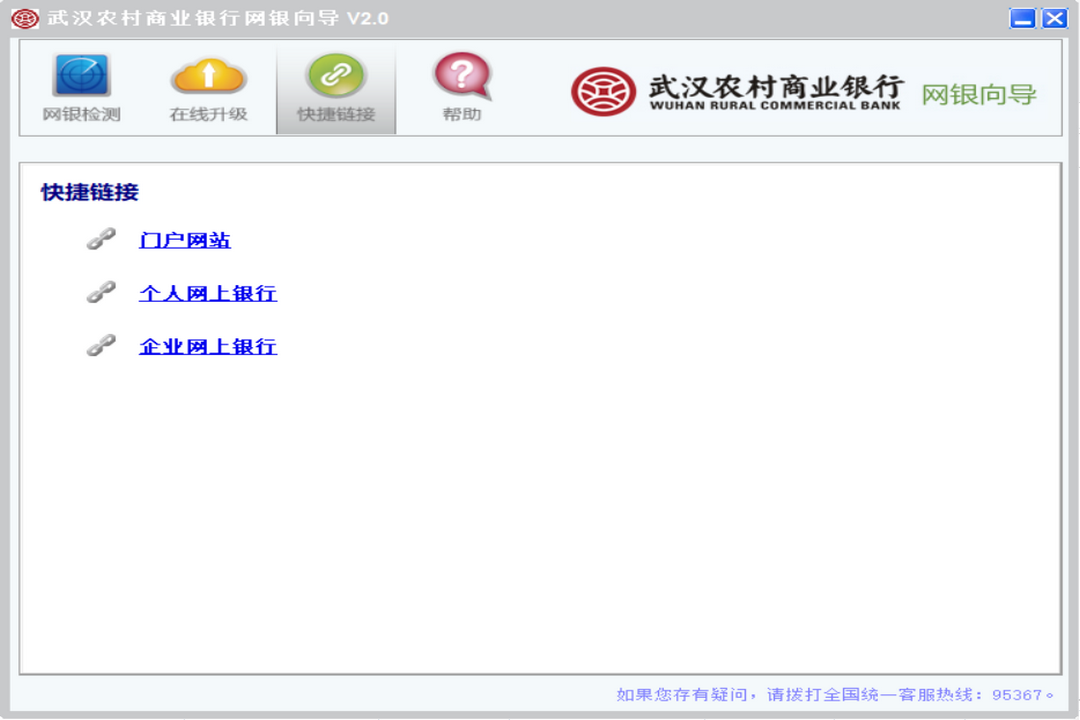Open the 个人网上银行 personal banking link
This screenshot has height=720, width=1080.
point(207,294)
